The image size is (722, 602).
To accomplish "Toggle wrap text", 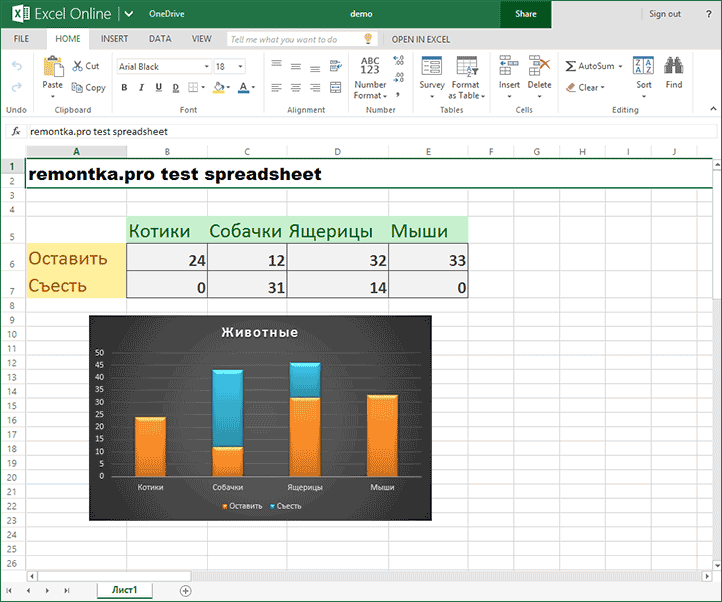I will click(x=336, y=66).
